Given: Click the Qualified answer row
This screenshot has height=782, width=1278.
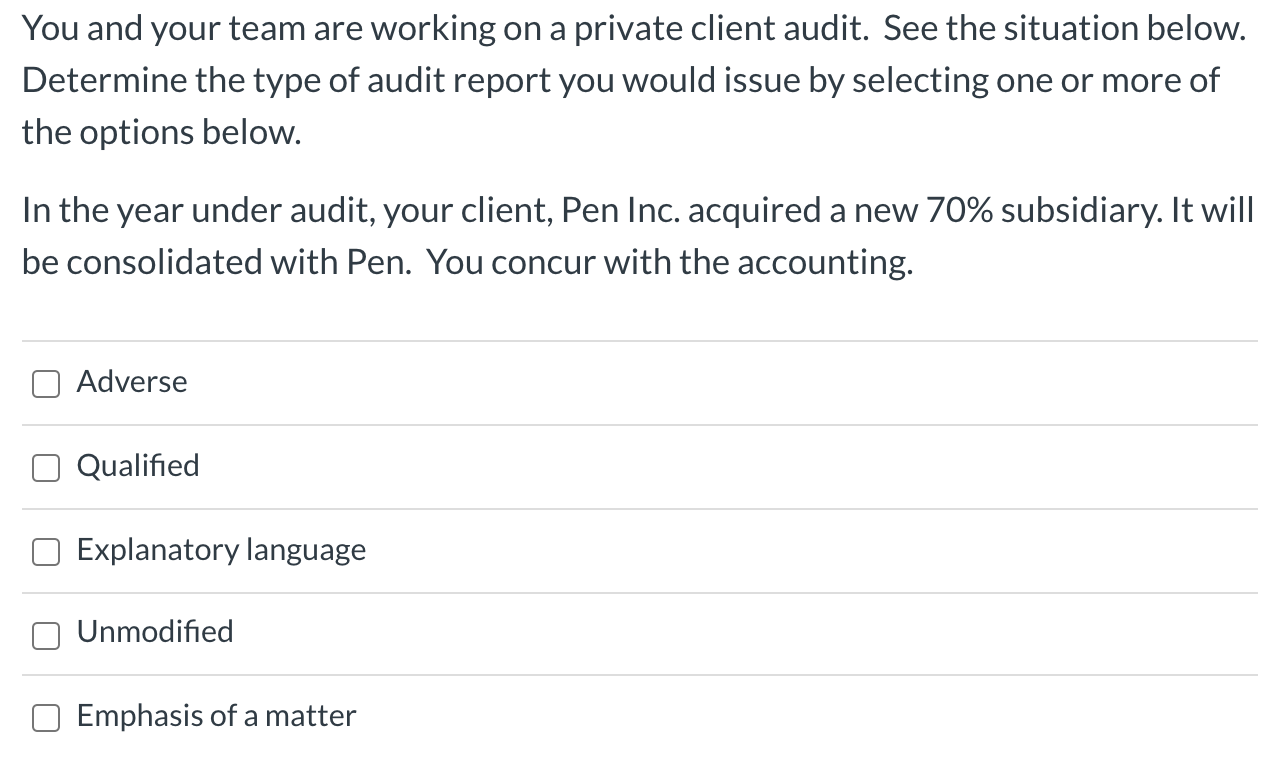Looking at the screenshot, I should 400,467.
